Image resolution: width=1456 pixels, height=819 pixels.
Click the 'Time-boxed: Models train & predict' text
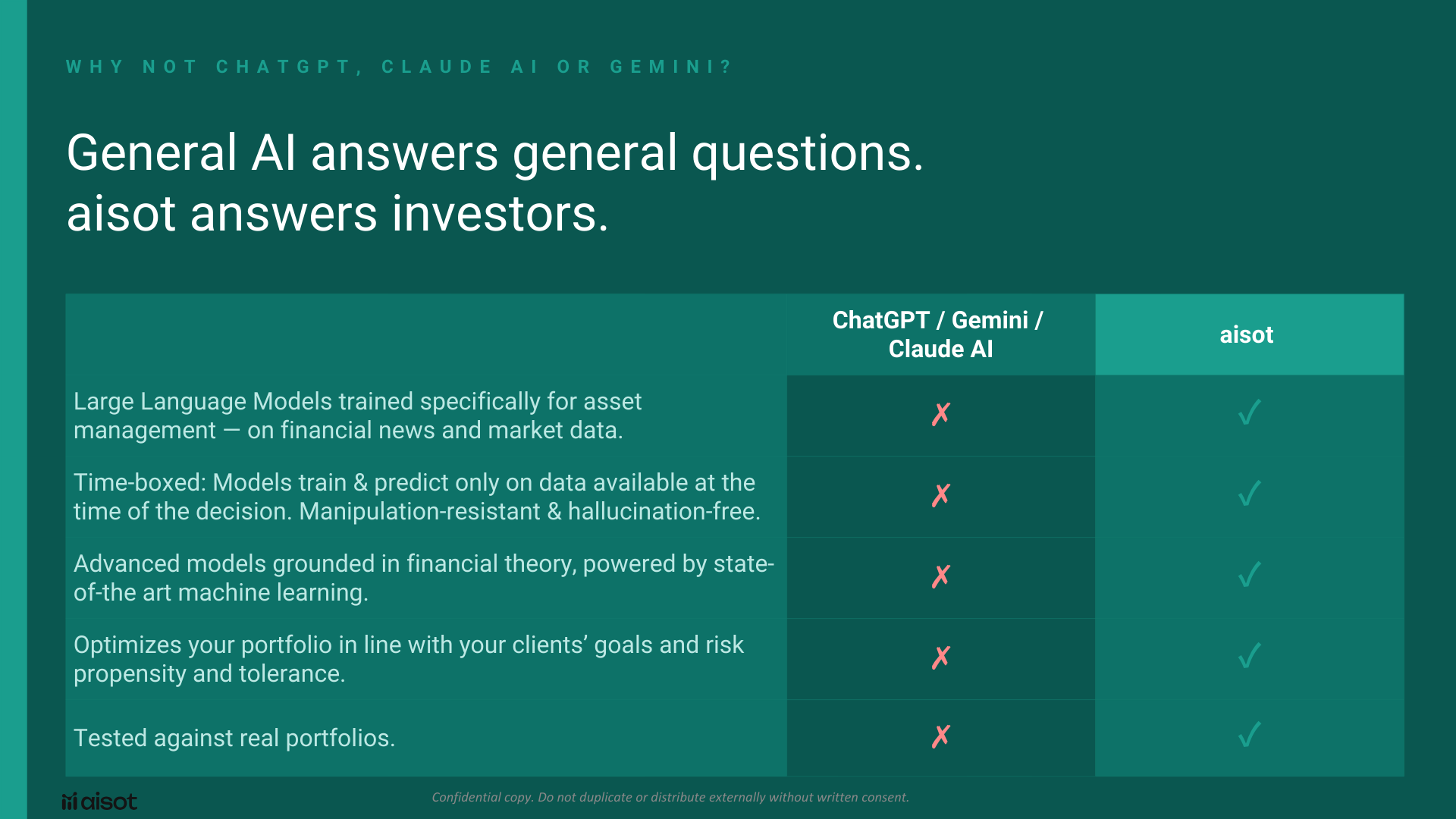(x=416, y=497)
